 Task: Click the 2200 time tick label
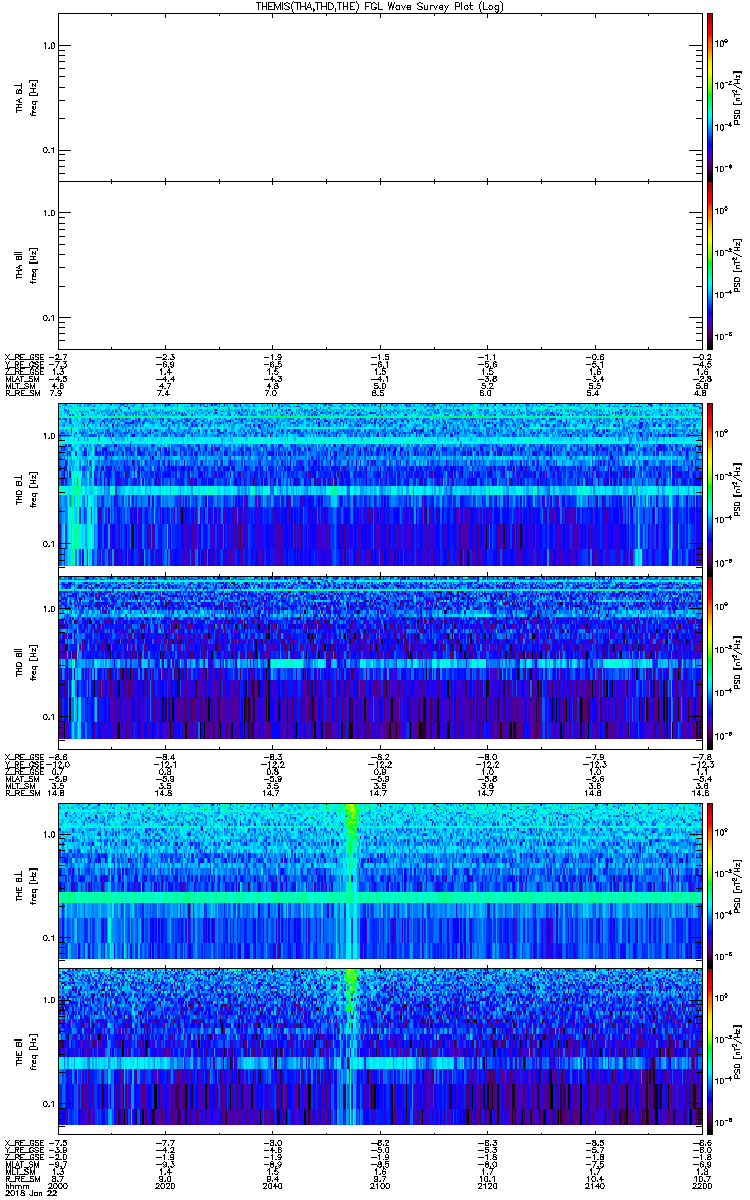point(700,1184)
